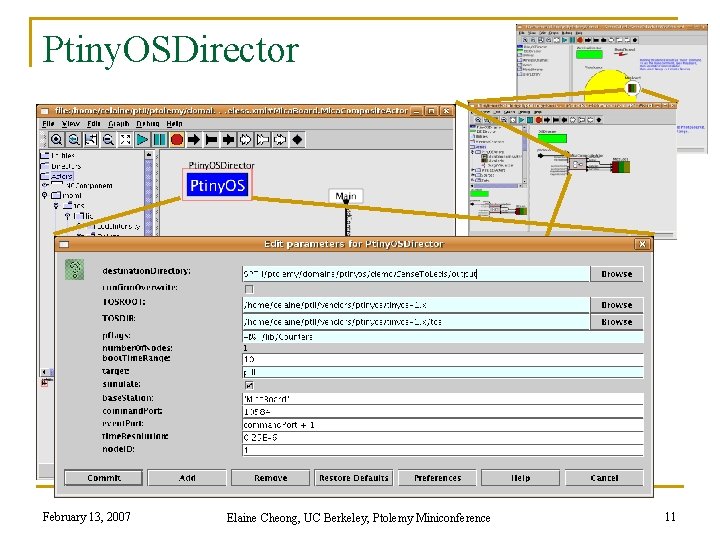
Task: Click the green director box in the top-right thumbnail window
Action: pyautogui.click(x=589, y=54)
